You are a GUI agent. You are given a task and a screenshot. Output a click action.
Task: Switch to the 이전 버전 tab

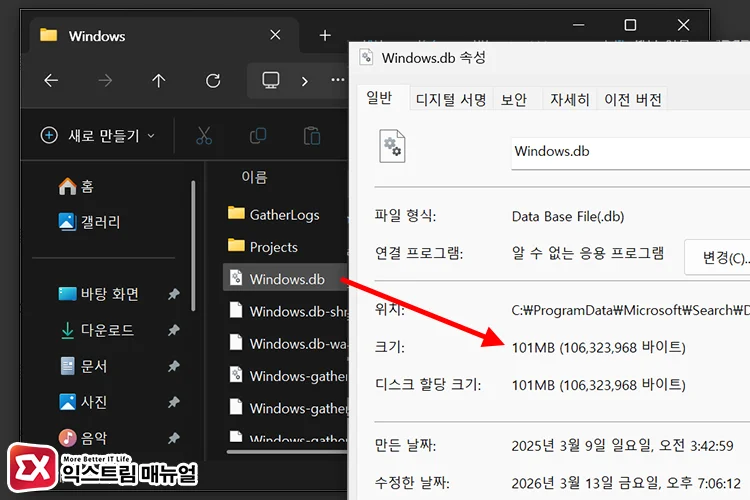[632, 100]
